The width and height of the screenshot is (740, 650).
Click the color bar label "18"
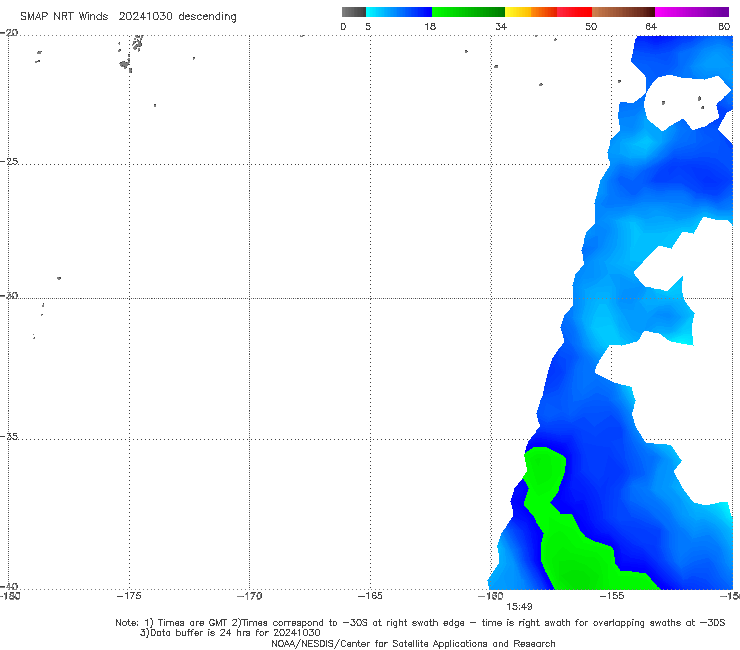[x=430, y=26]
